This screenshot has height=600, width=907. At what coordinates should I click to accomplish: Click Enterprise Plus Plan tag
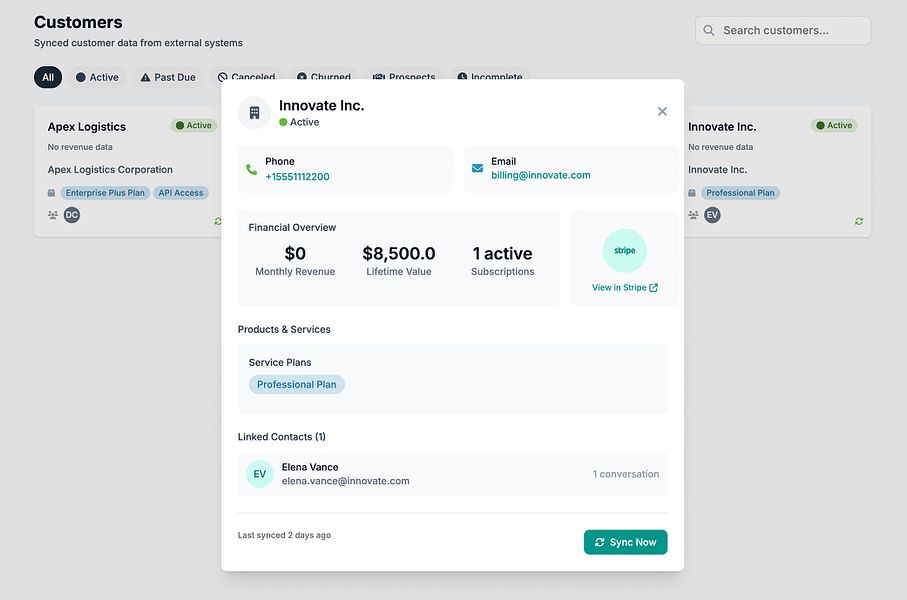point(105,193)
